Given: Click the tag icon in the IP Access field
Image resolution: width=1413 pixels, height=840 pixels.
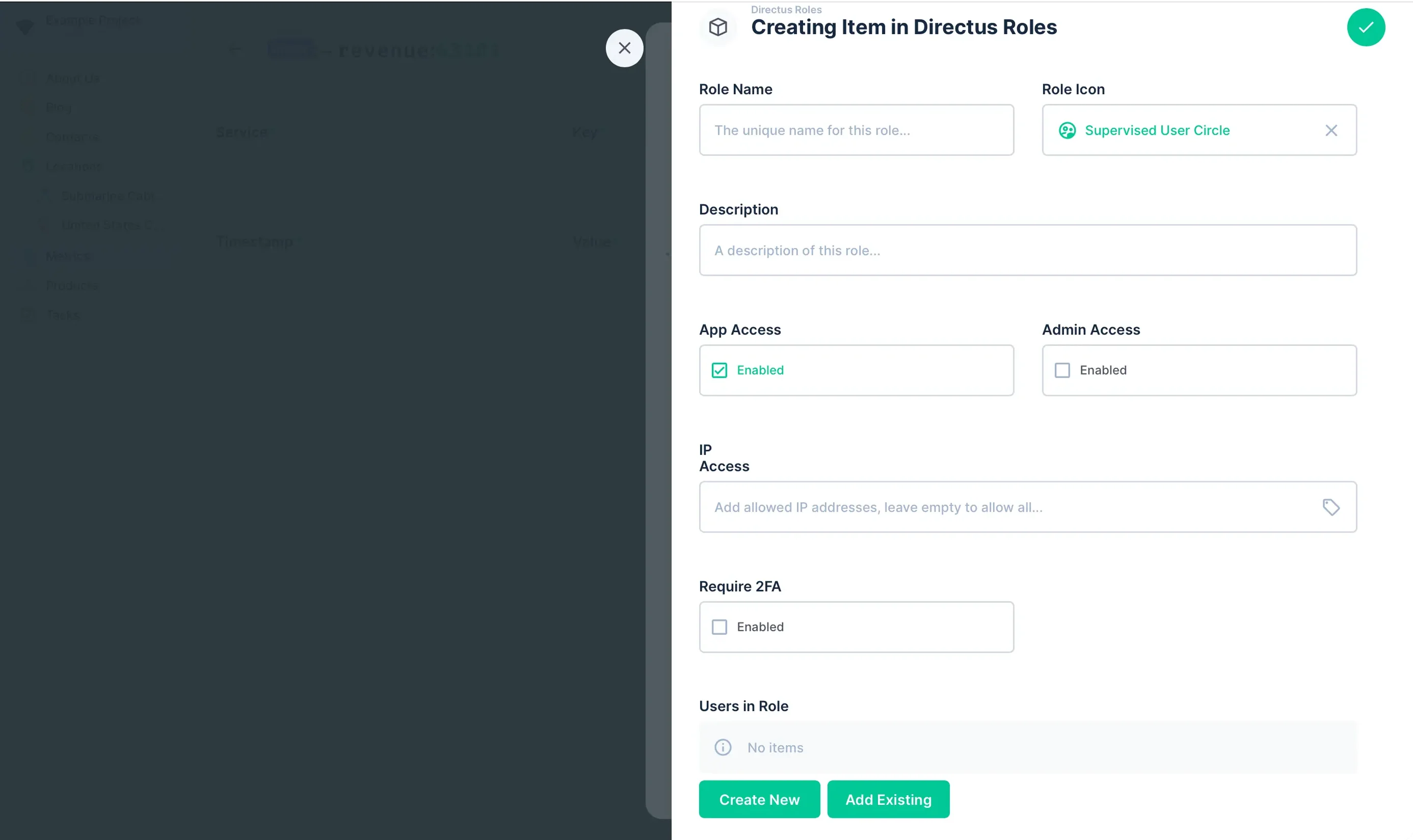Looking at the screenshot, I should tap(1331, 507).
